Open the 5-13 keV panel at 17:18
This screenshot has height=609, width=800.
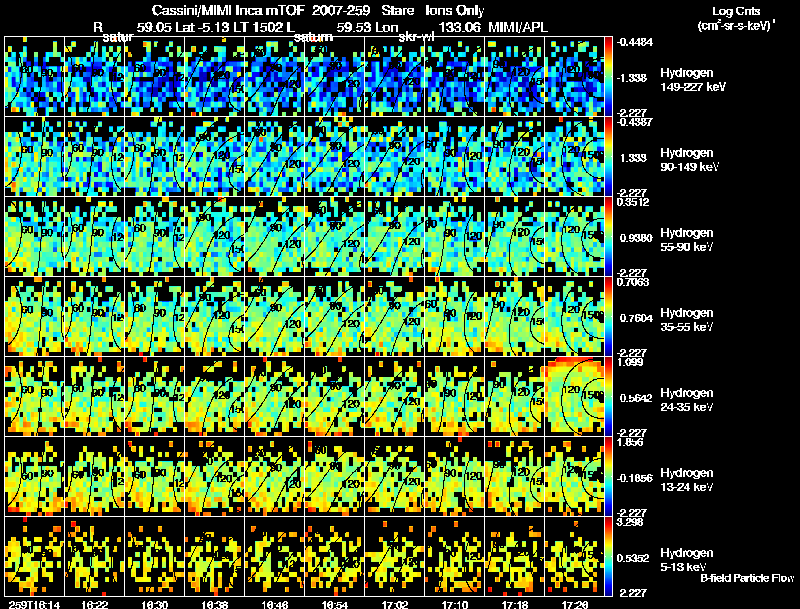(x=514, y=557)
